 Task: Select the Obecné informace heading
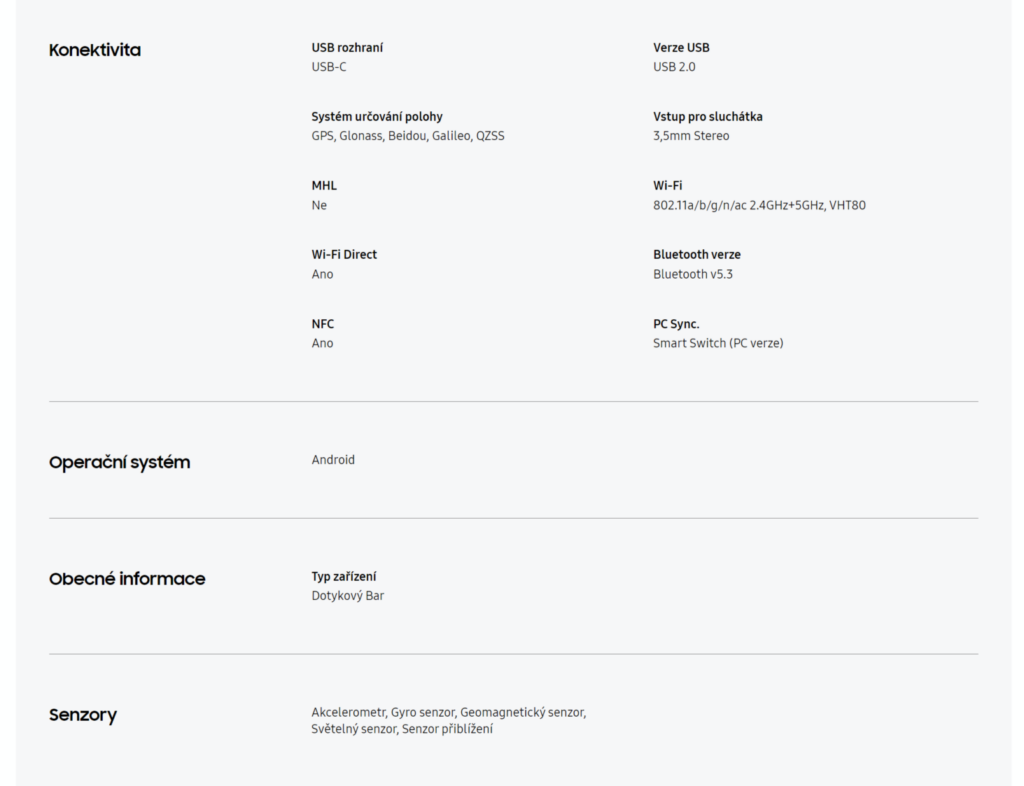pyautogui.click(x=127, y=579)
